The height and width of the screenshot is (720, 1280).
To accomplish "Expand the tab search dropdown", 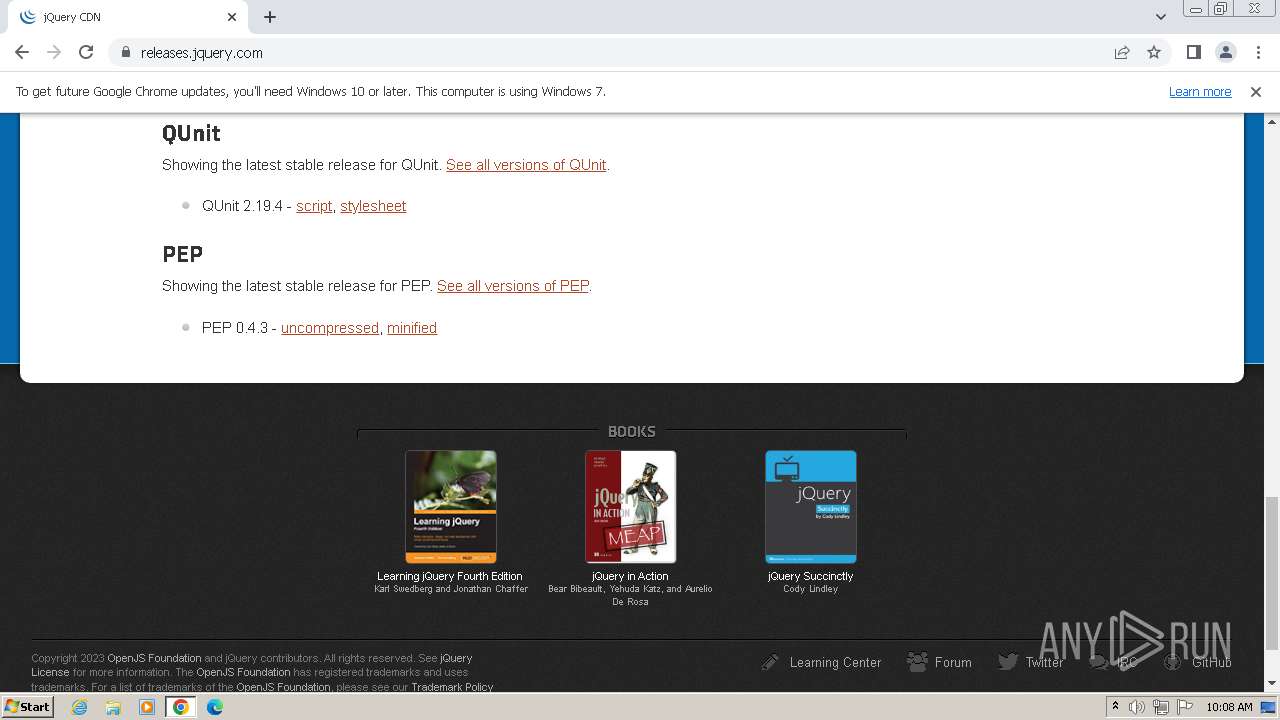I will click(x=1161, y=17).
